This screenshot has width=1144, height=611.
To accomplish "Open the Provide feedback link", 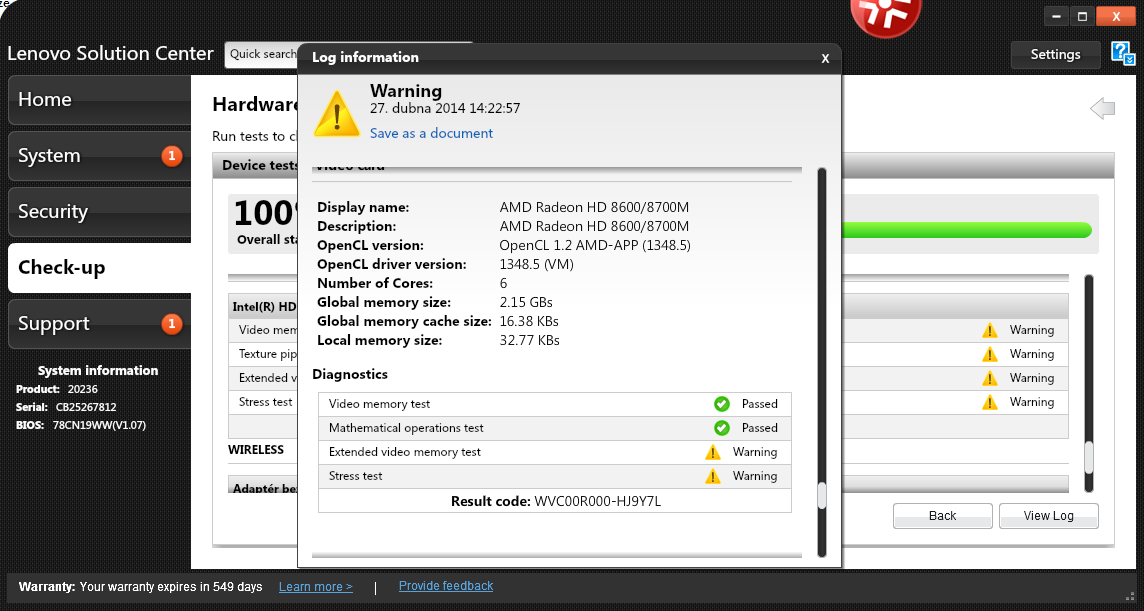I will click(446, 585).
